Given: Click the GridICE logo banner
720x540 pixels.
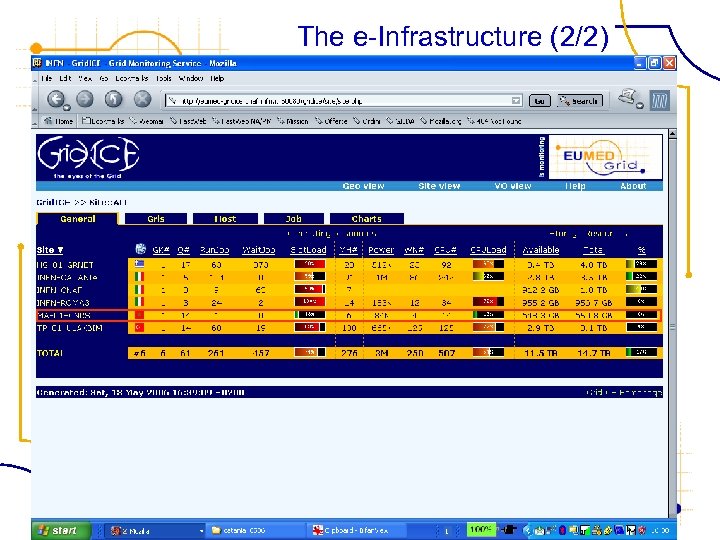Looking at the screenshot, I should tap(88, 157).
